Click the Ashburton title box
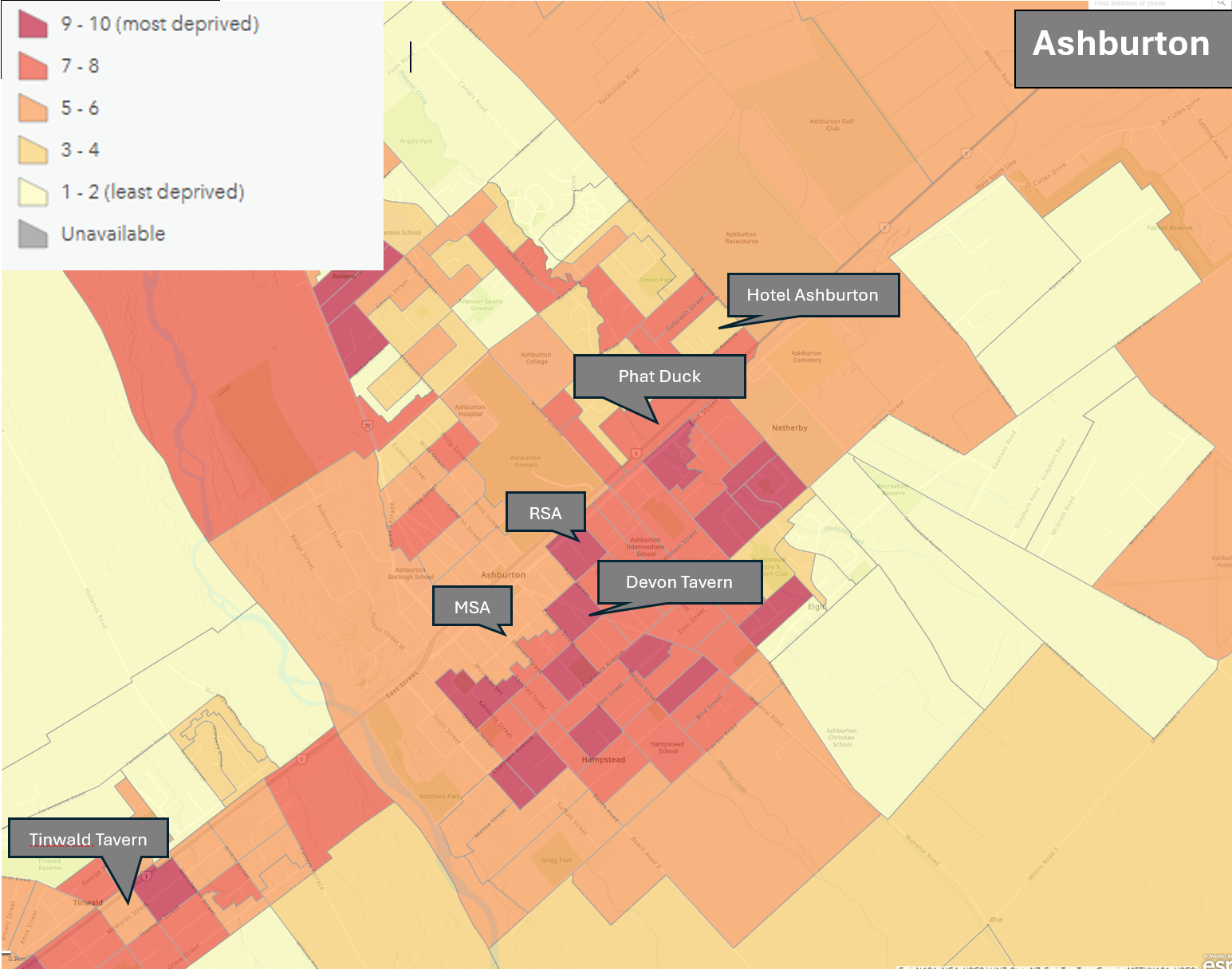Screen dimensions: 1232x969 point(1120,45)
